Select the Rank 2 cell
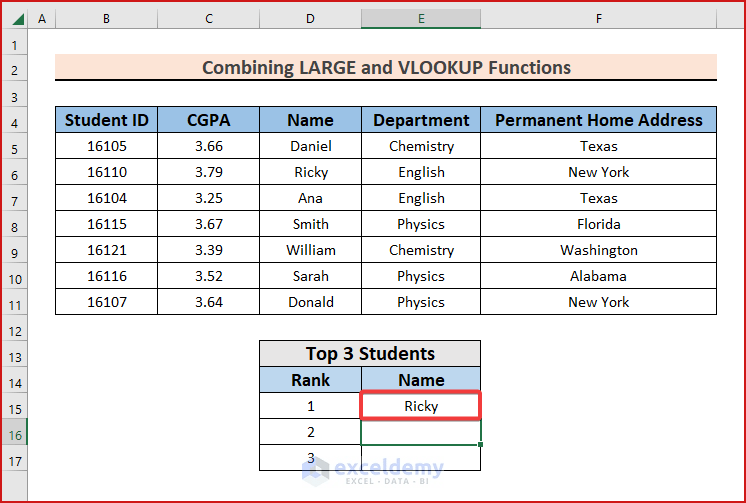This screenshot has height=503, width=746. coord(310,432)
